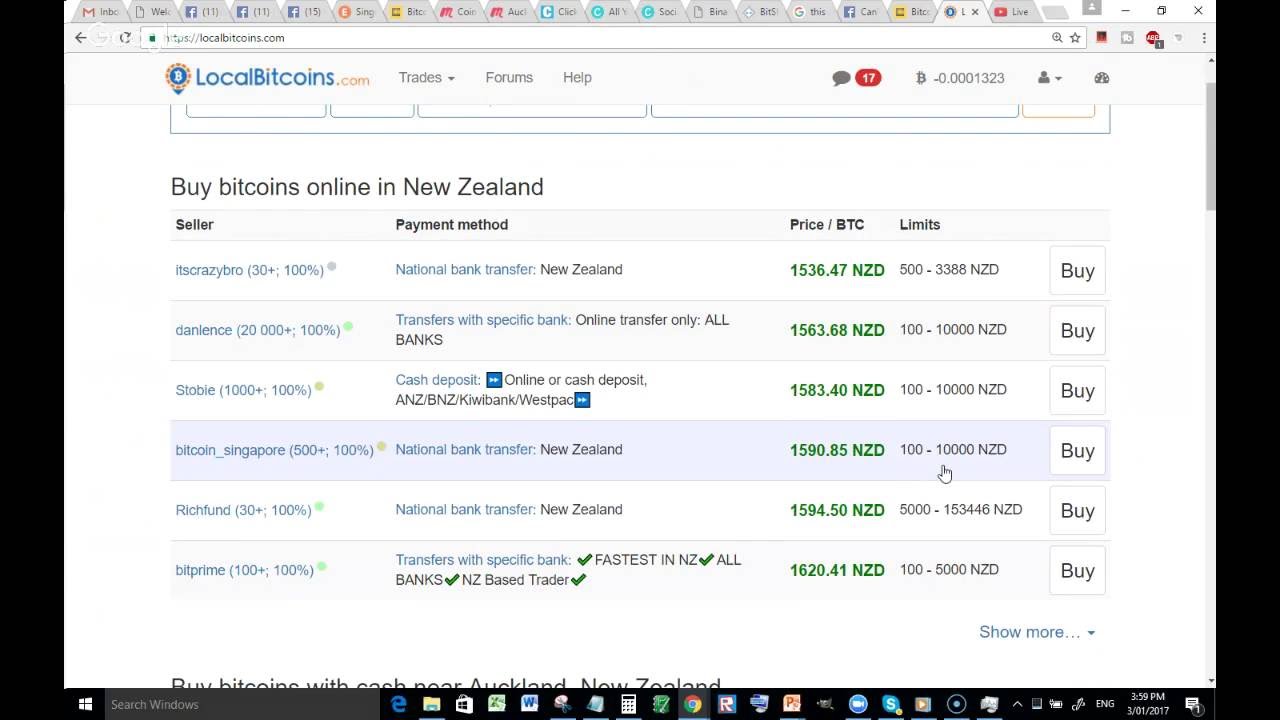Click the page vertical scrollbar
1280x720 pixels.
click(x=1211, y=145)
